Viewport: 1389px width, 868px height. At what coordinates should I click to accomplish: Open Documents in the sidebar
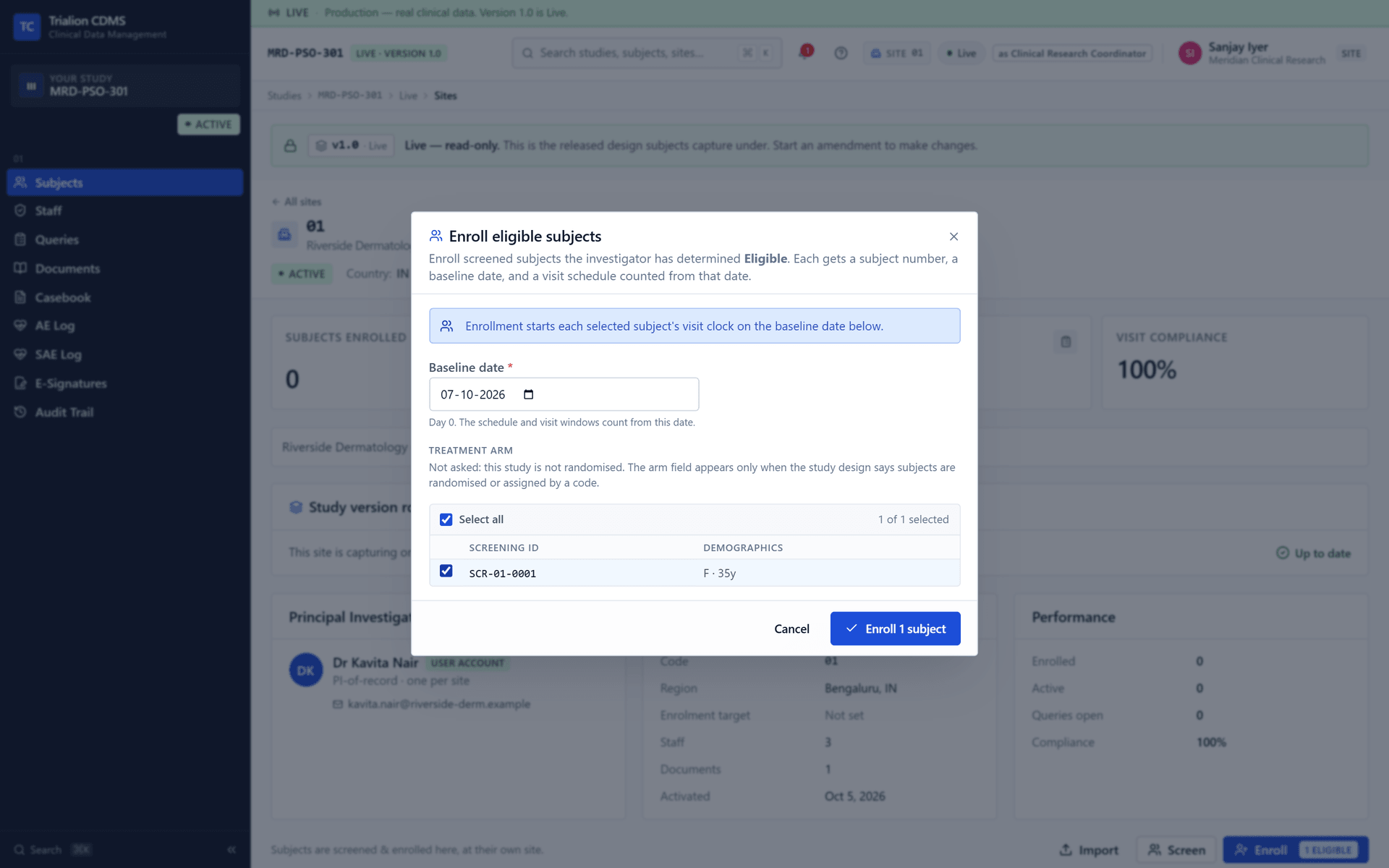pyautogui.click(x=124, y=268)
